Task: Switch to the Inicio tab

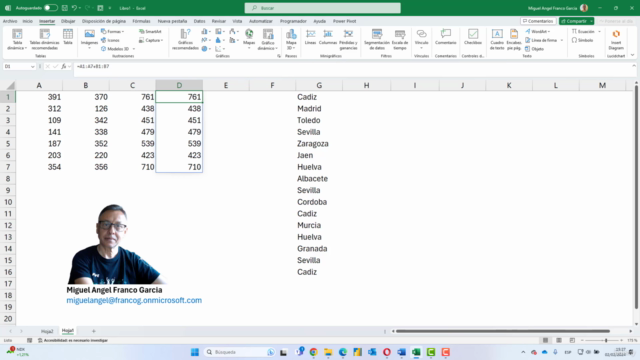Action: (x=27, y=21)
